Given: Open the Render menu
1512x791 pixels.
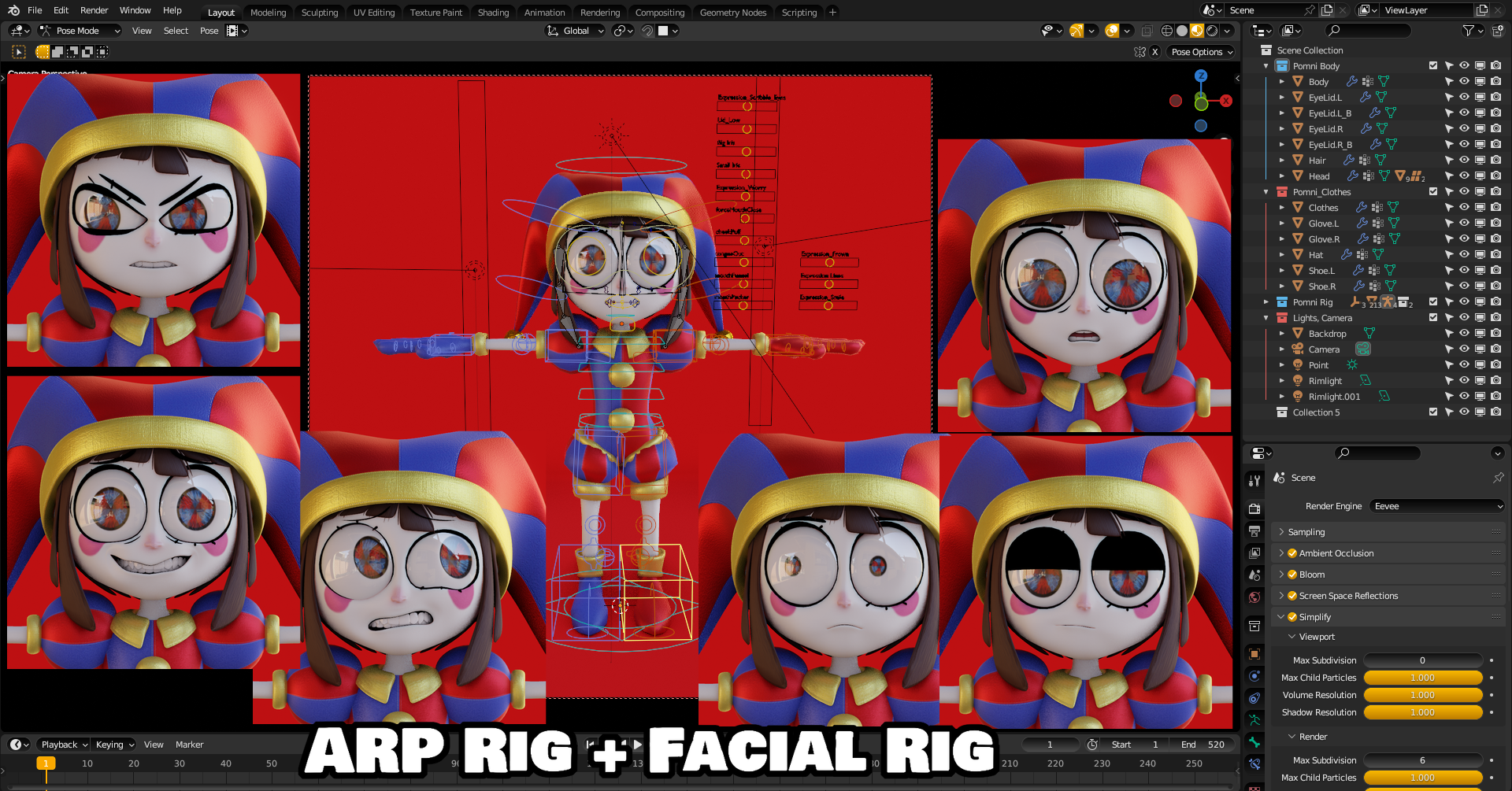Looking at the screenshot, I should (94, 10).
